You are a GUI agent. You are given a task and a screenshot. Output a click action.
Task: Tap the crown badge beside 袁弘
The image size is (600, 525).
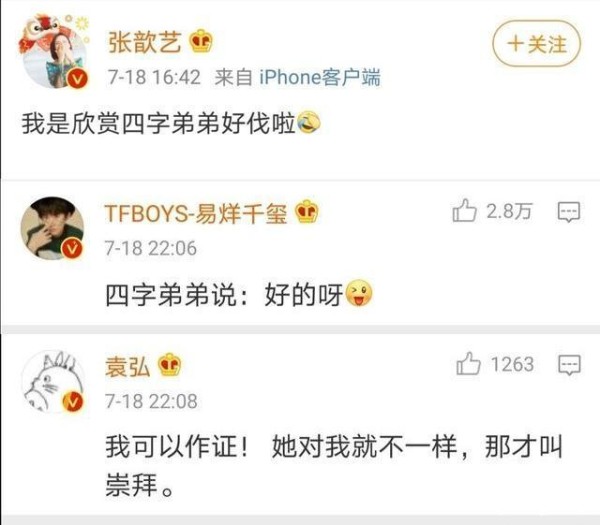pyautogui.click(x=170, y=364)
